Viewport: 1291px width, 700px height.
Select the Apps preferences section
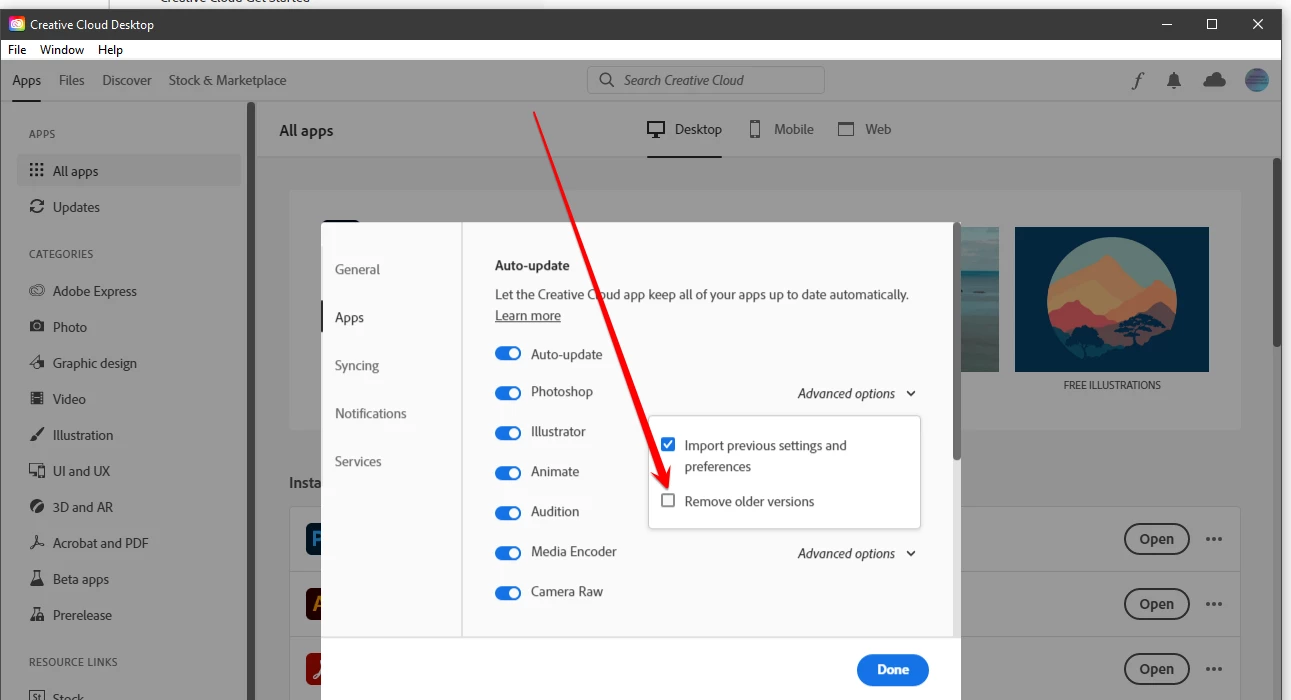pos(349,317)
